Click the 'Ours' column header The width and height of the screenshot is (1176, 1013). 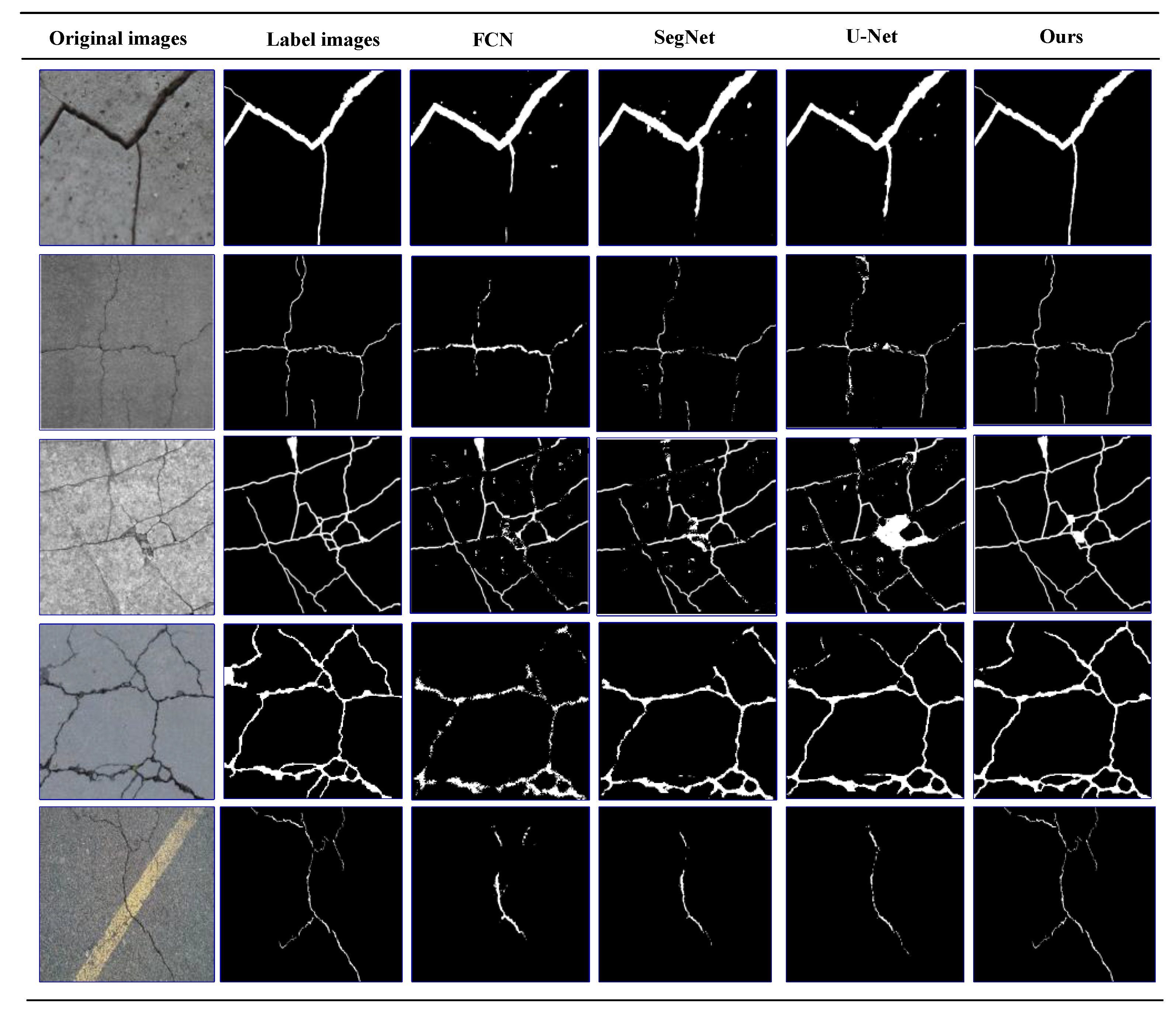[1061, 37]
